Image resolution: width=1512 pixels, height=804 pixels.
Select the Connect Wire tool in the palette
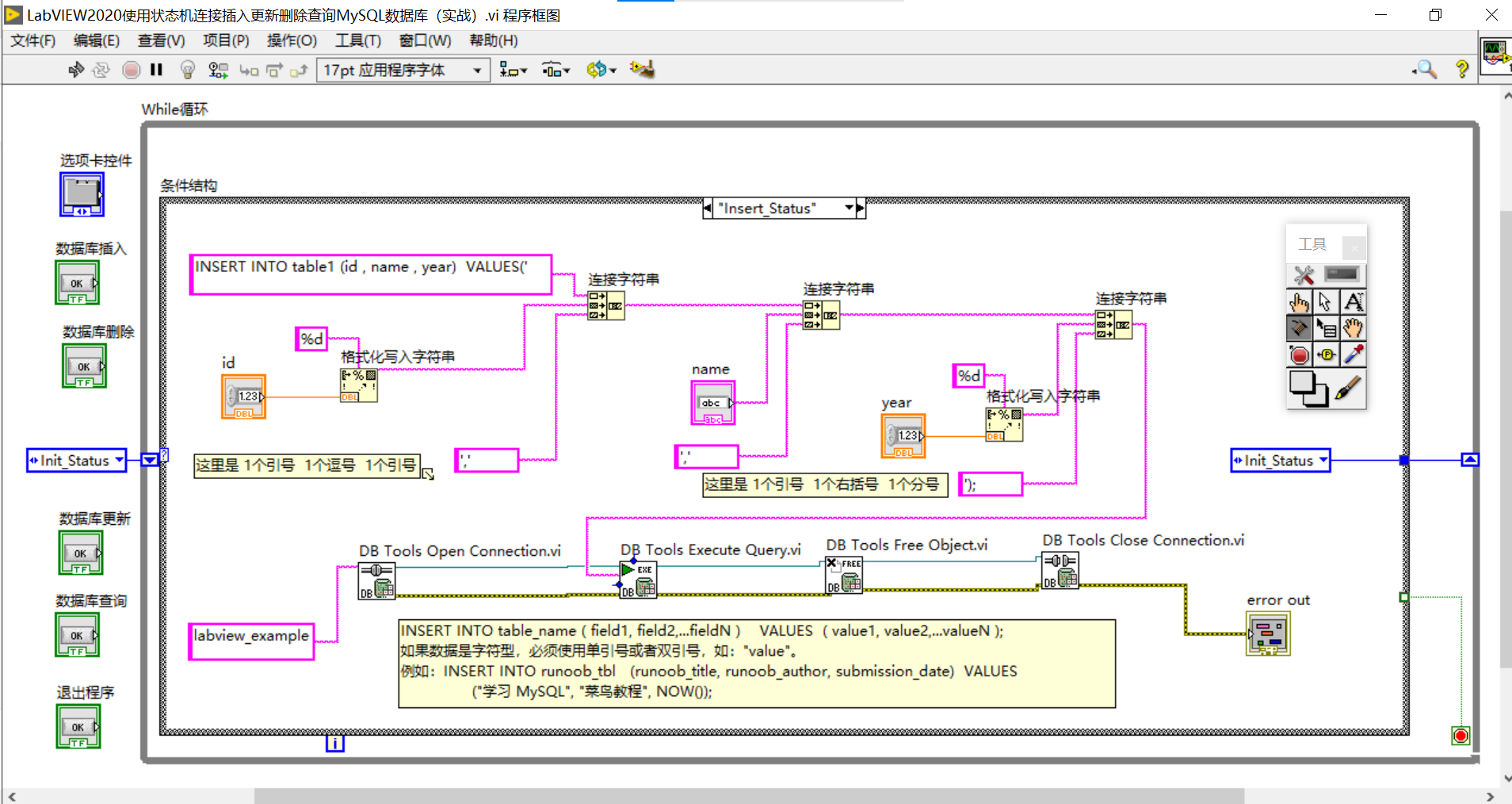(1300, 328)
